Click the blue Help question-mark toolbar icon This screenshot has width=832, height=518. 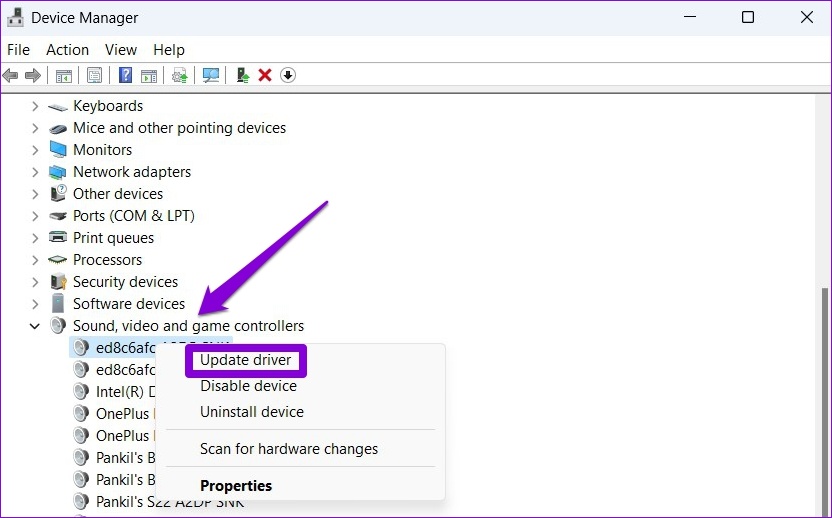point(126,75)
